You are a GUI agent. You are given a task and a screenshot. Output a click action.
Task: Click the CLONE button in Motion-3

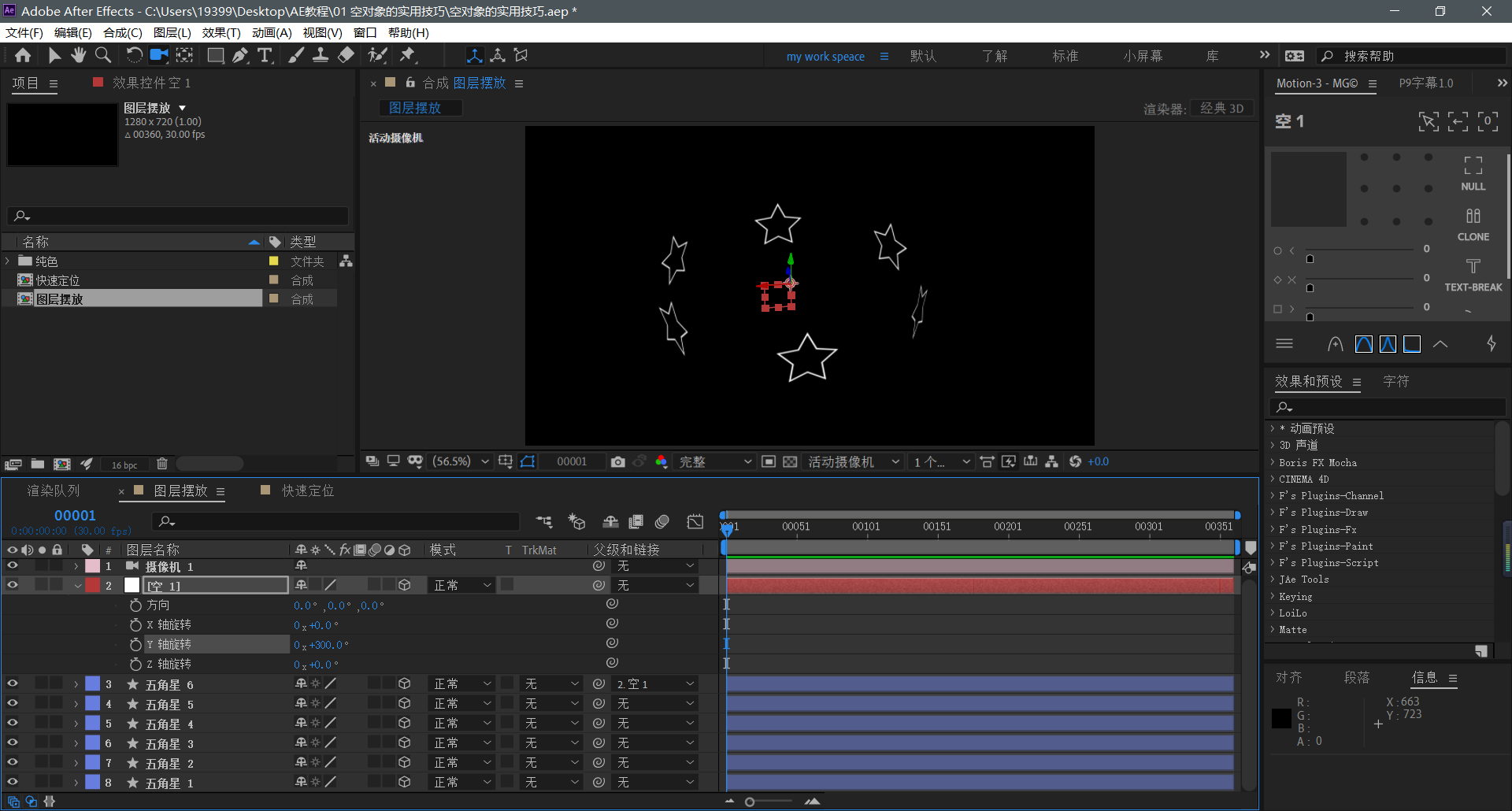pos(1473,224)
